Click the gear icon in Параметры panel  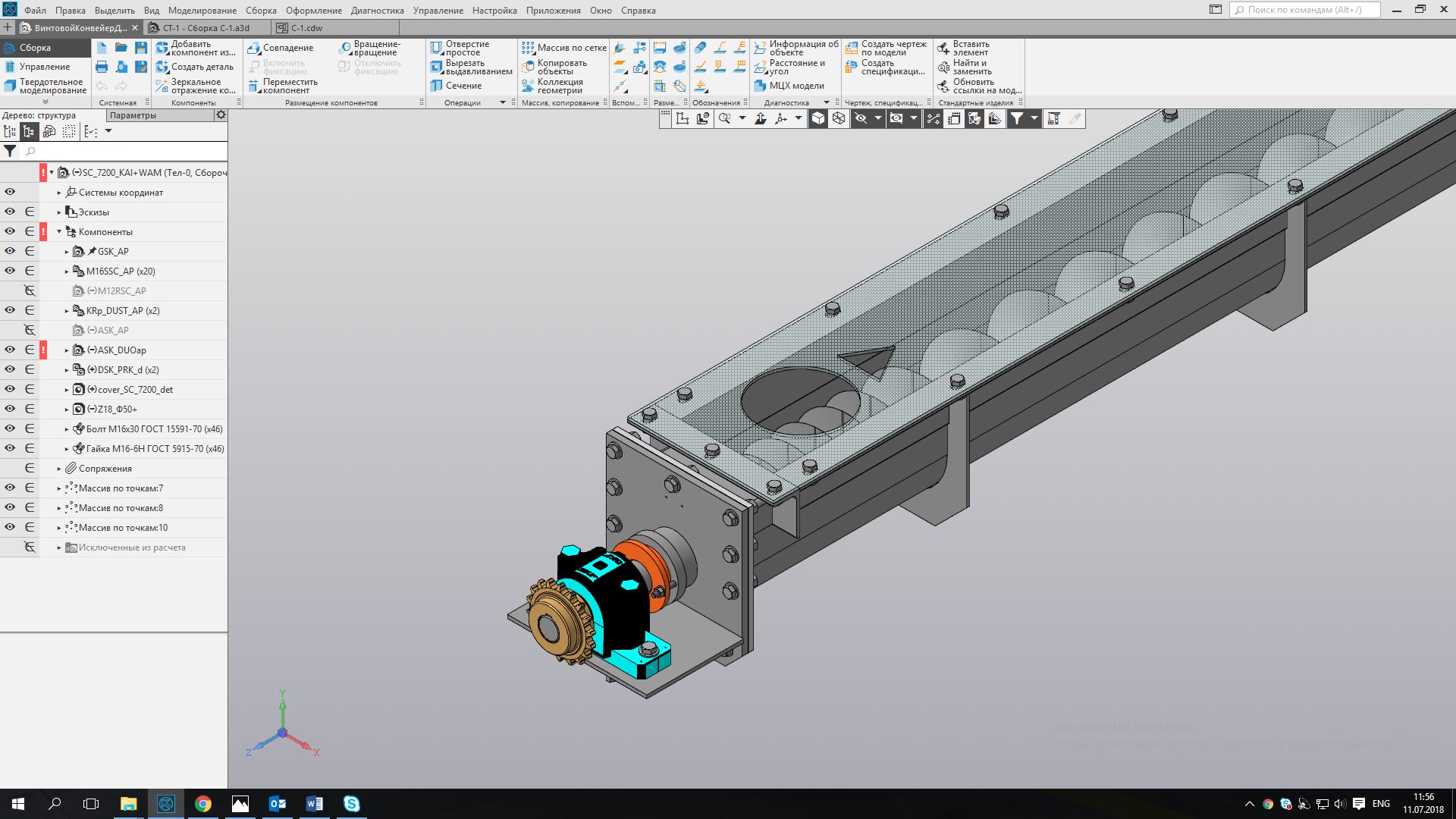(x=221, y=115)
